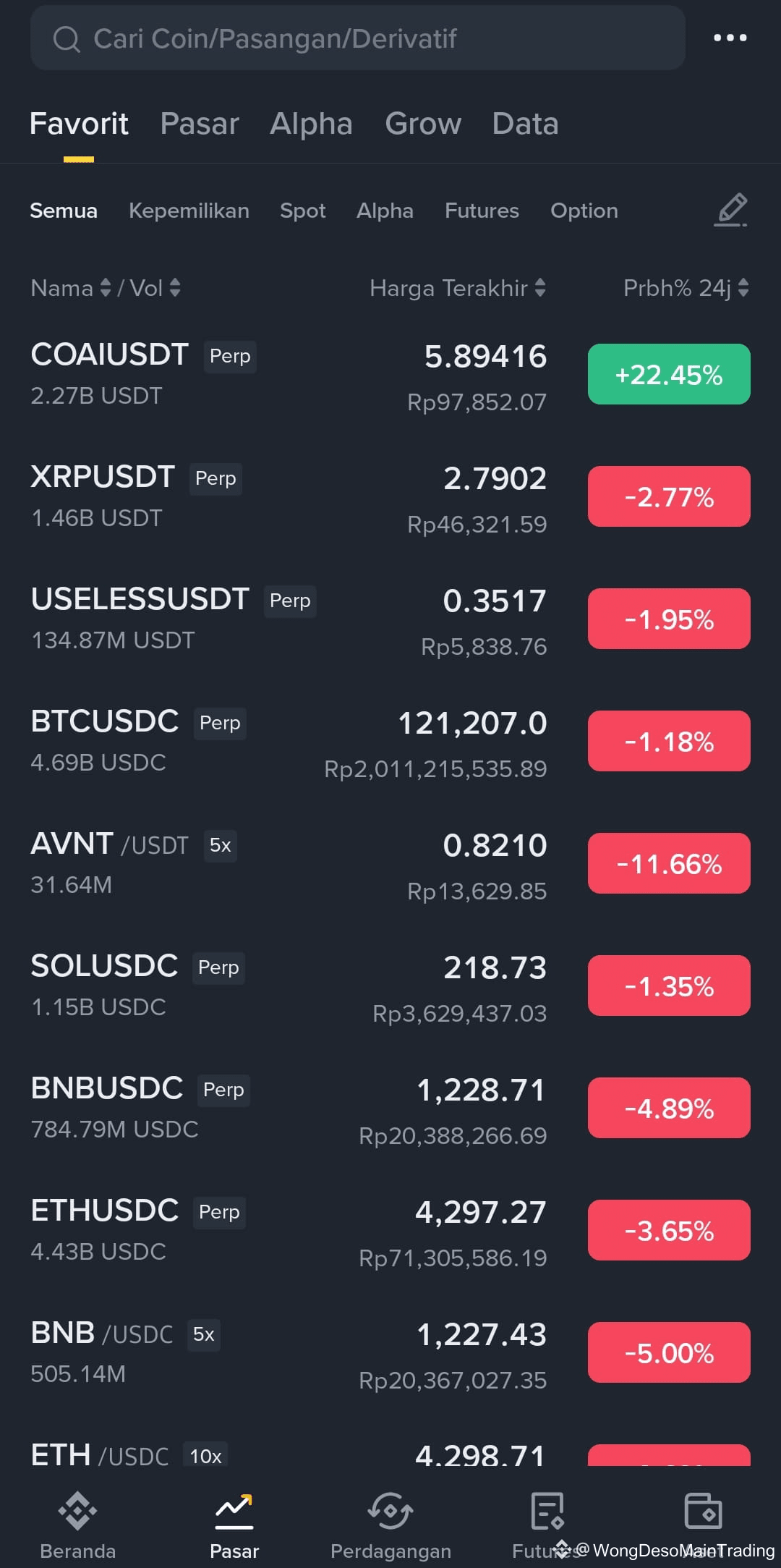The width and height of the screenshot is (781, 1568).
Task: Open the wallet icon in bottom bar
Action: click(x=703, y=1511)
